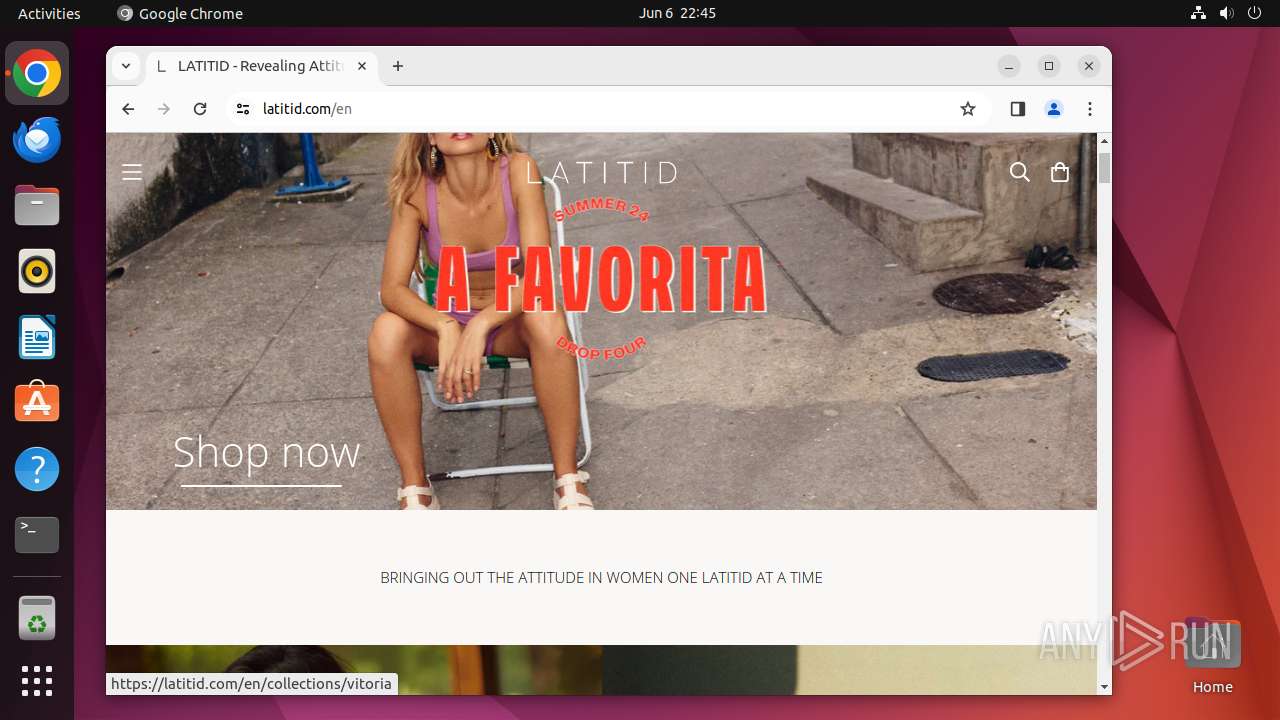The image size is (1280, 720).
Task: Open the hamburger menu on the LATITID site
Action: click(132, 173)
